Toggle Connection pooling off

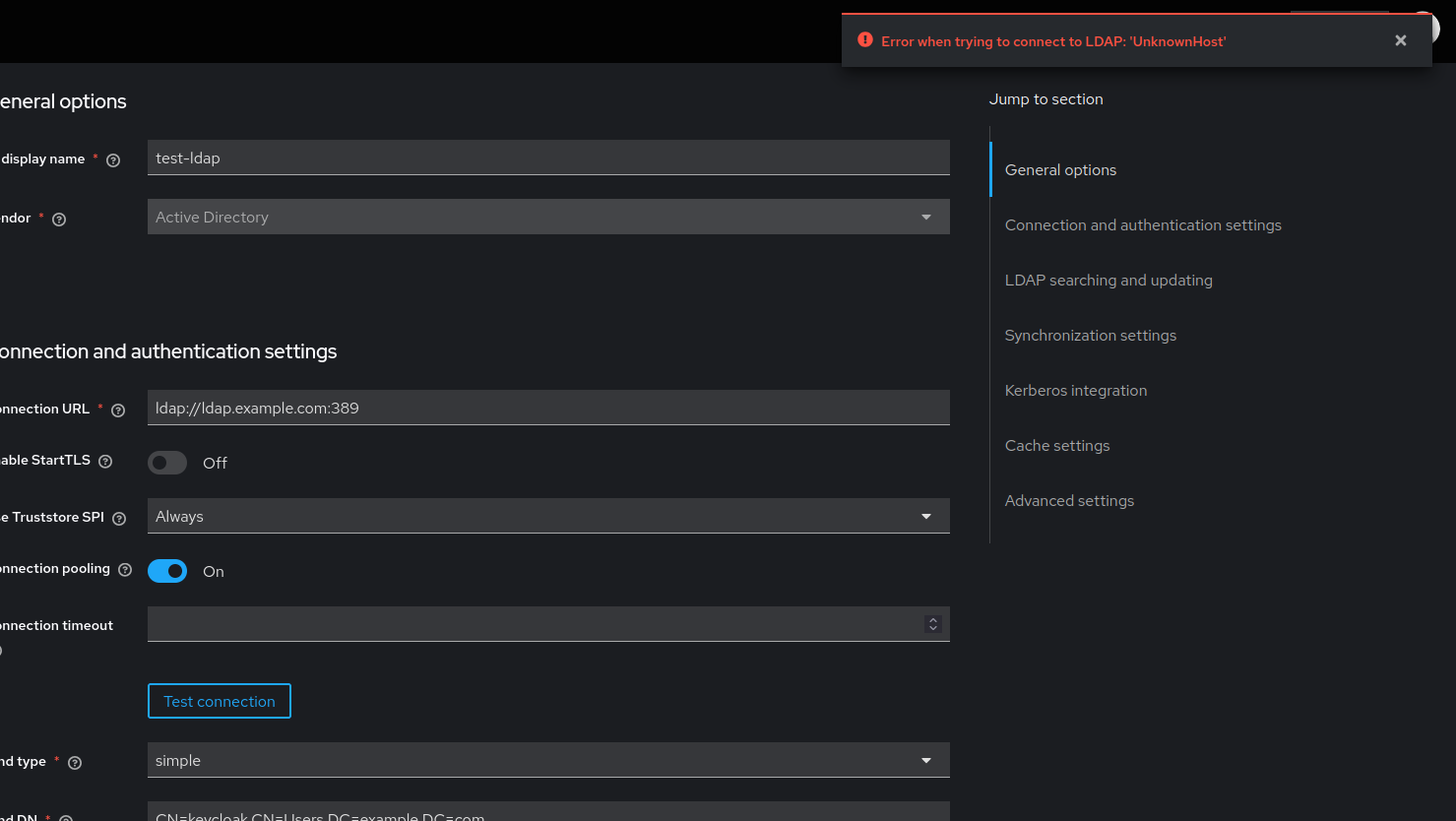coord(167,571)
